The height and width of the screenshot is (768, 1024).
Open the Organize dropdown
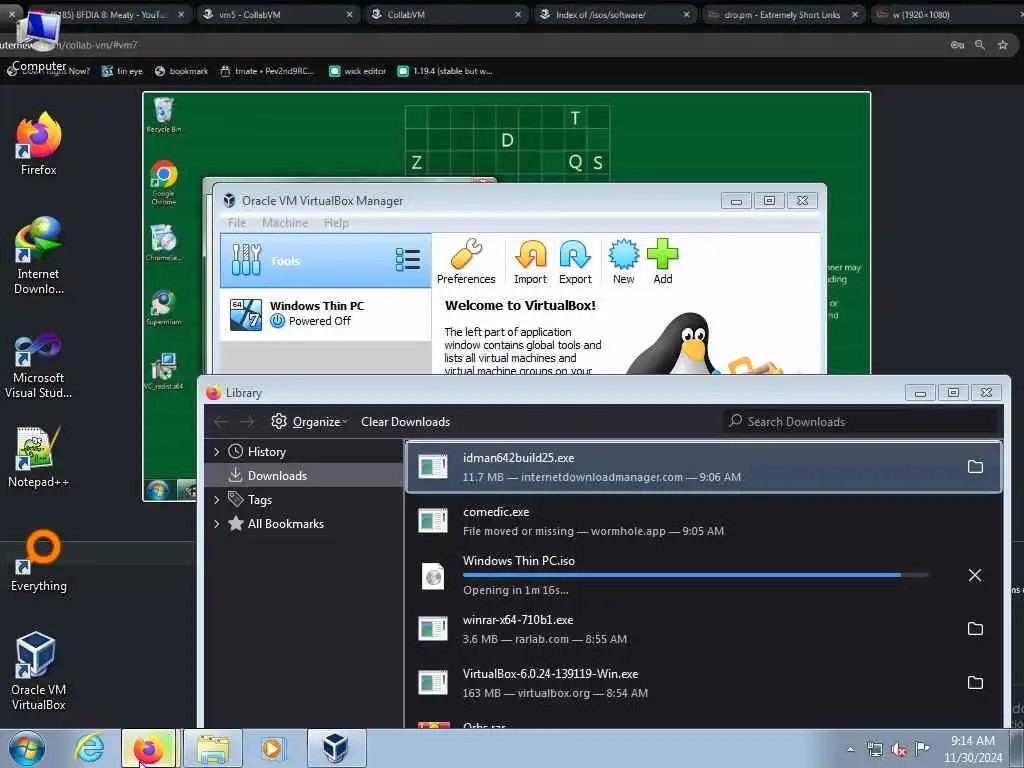coord(310,422)
